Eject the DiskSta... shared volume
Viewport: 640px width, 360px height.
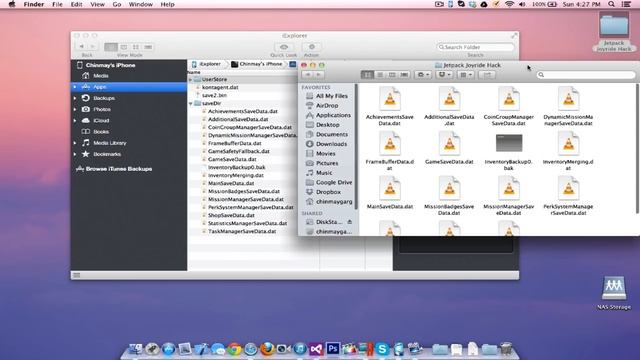[350, 222]
